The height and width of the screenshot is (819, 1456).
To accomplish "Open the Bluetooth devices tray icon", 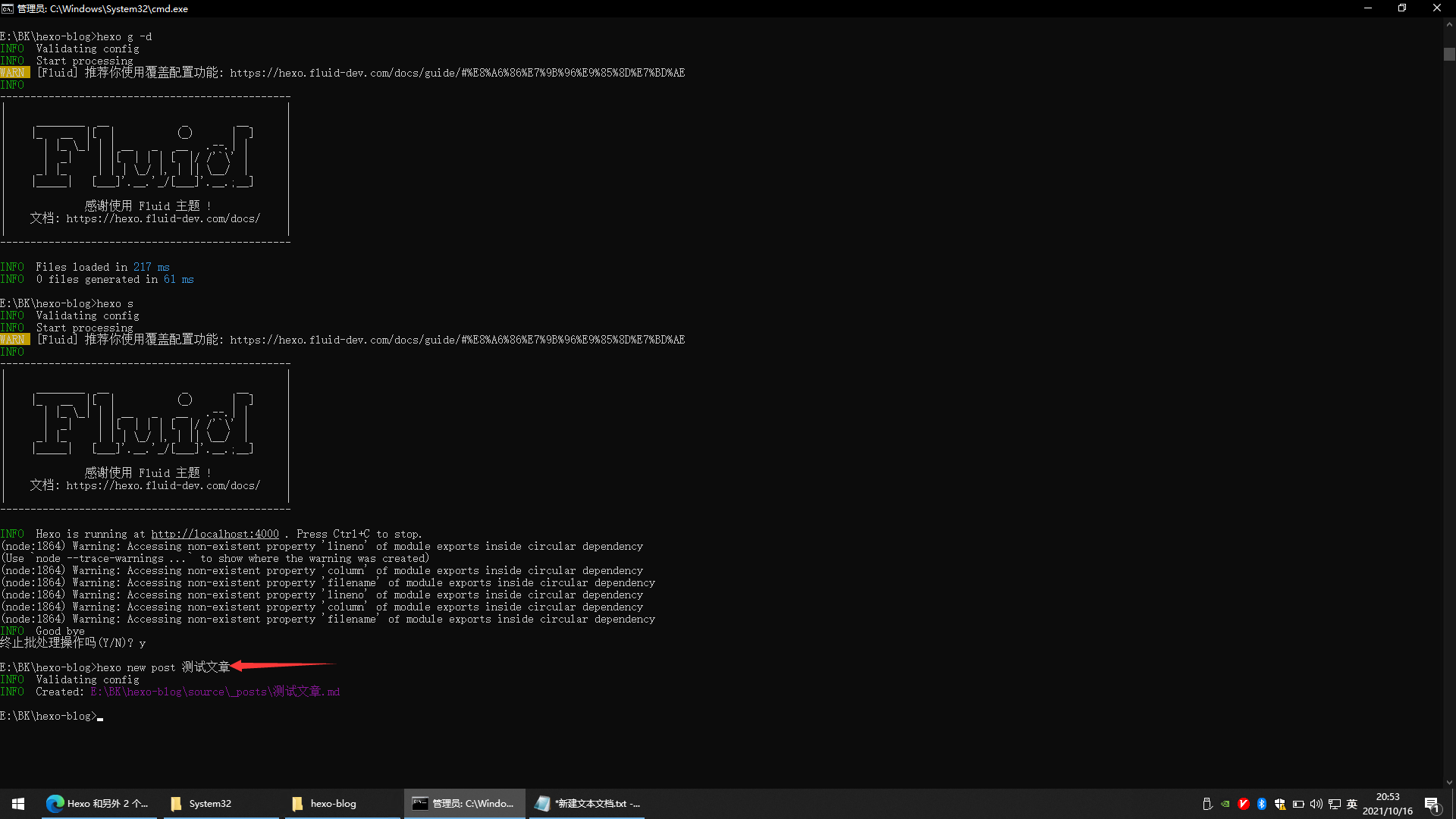I will click(x=1262, y=804).
